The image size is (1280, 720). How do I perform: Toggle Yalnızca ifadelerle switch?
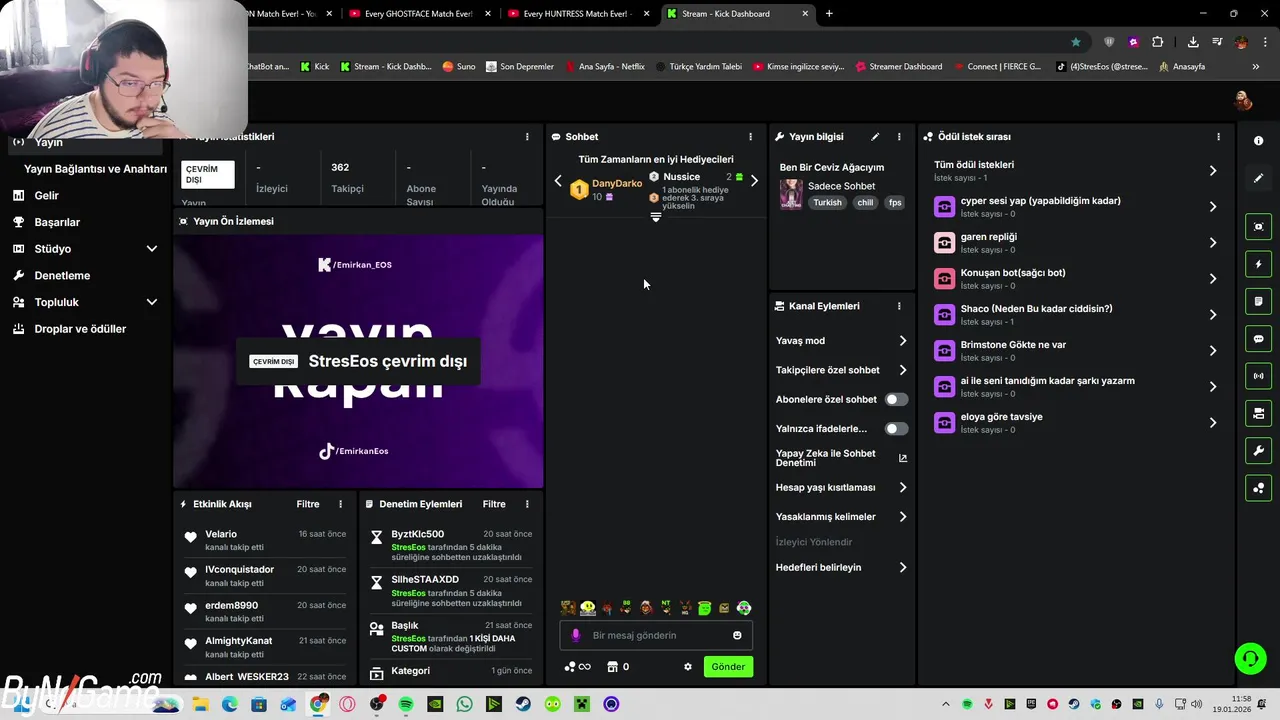point(896,429)
